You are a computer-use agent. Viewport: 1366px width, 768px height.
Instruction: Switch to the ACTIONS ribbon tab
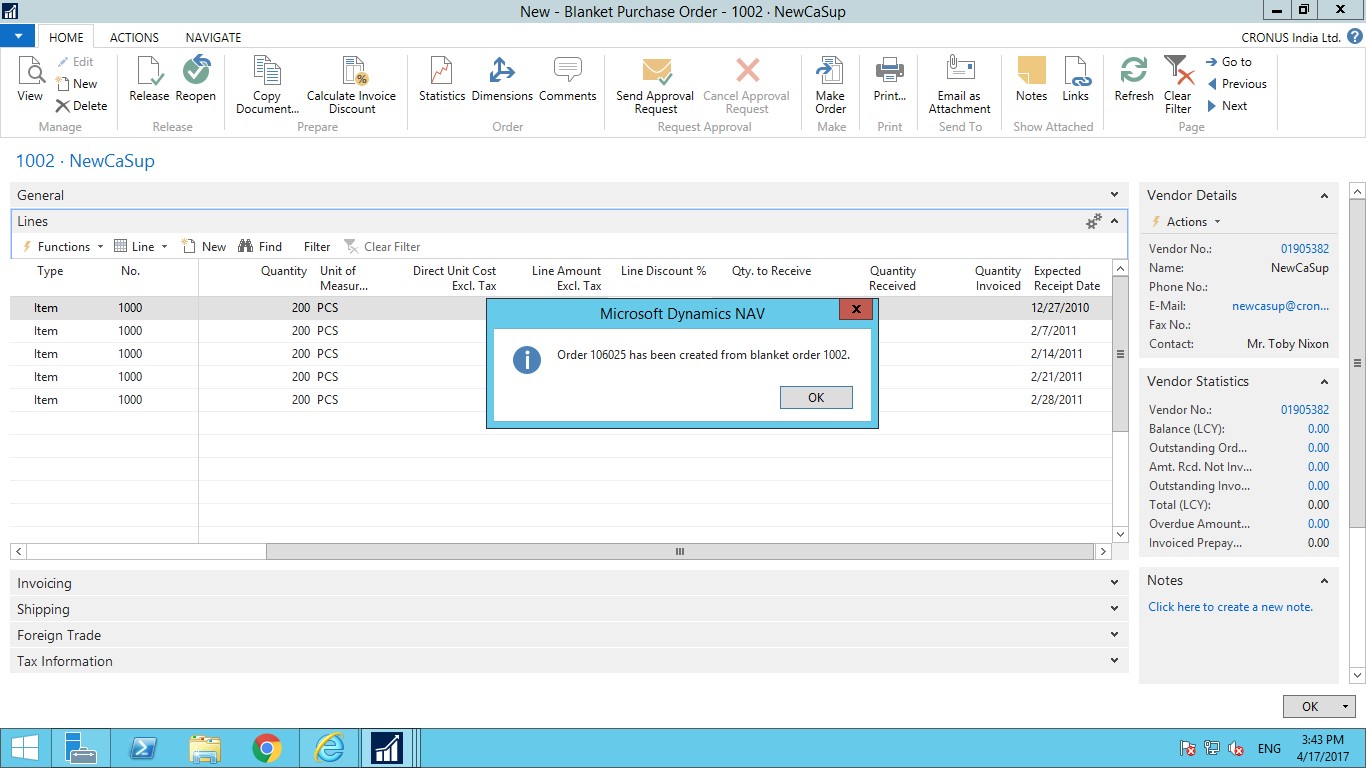134,37
